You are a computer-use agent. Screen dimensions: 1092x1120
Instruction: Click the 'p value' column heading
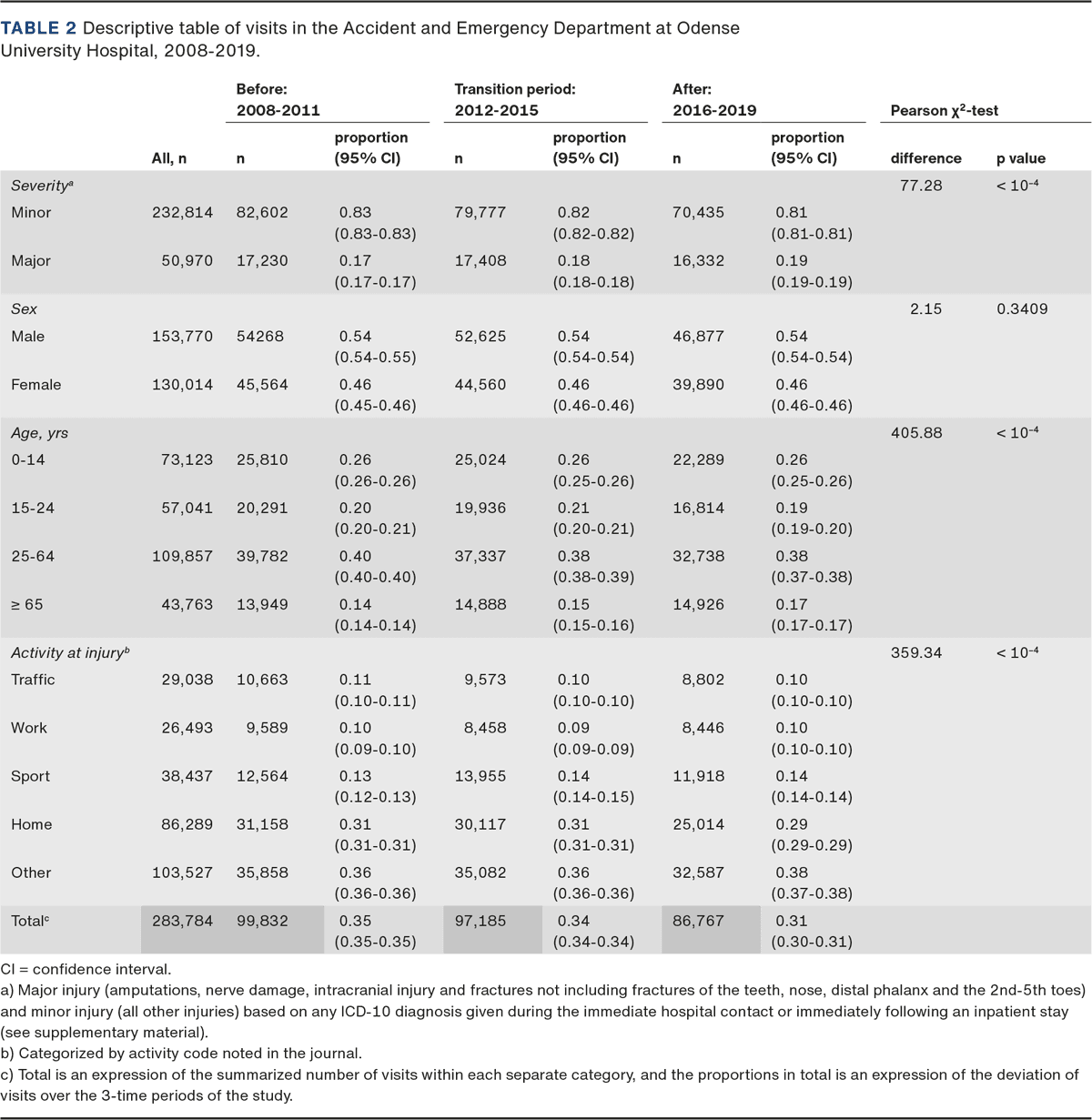[x=1020, y=158]
